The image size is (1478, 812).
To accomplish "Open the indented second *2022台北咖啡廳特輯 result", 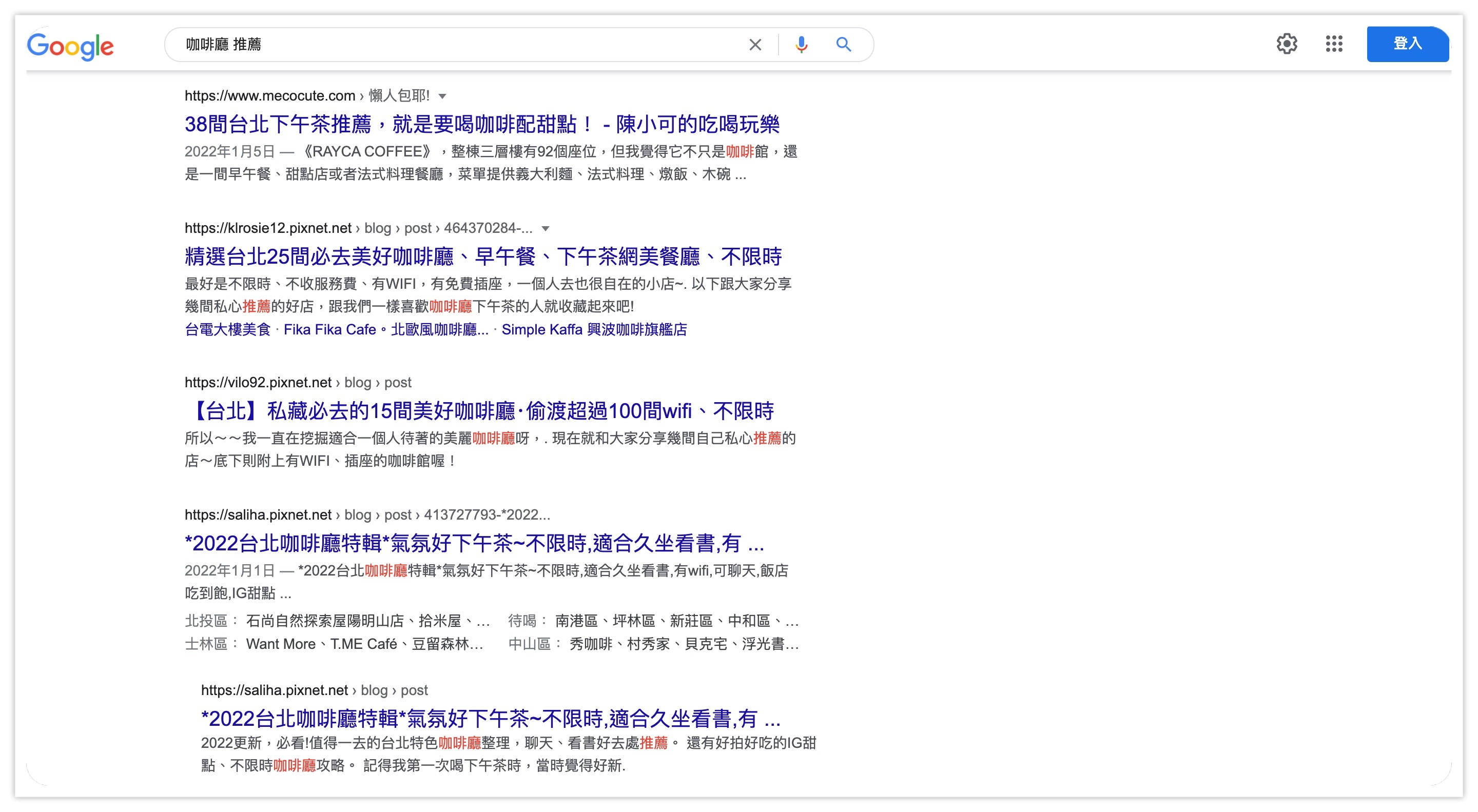I will pos(491,718).
